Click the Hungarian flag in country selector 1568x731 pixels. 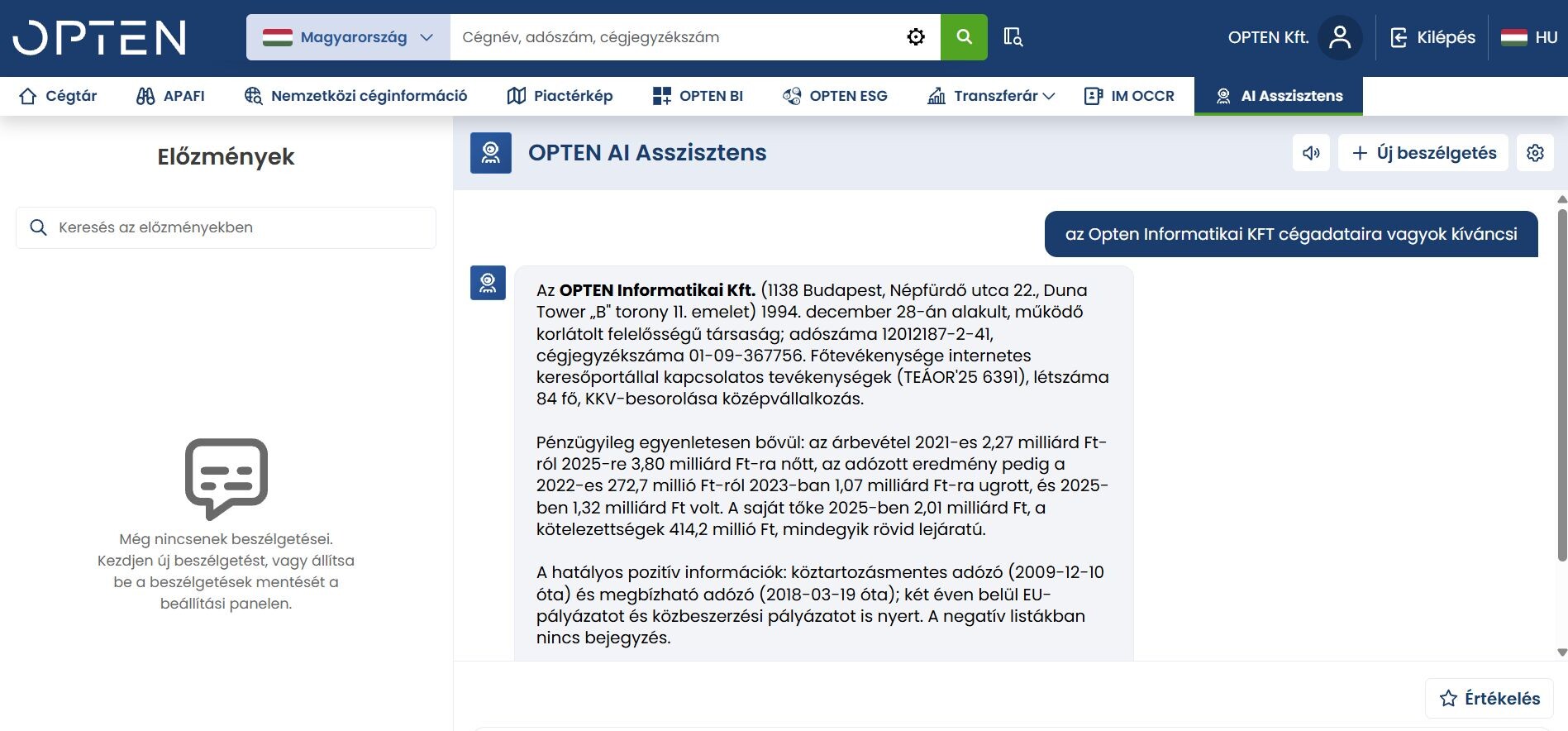278,37
